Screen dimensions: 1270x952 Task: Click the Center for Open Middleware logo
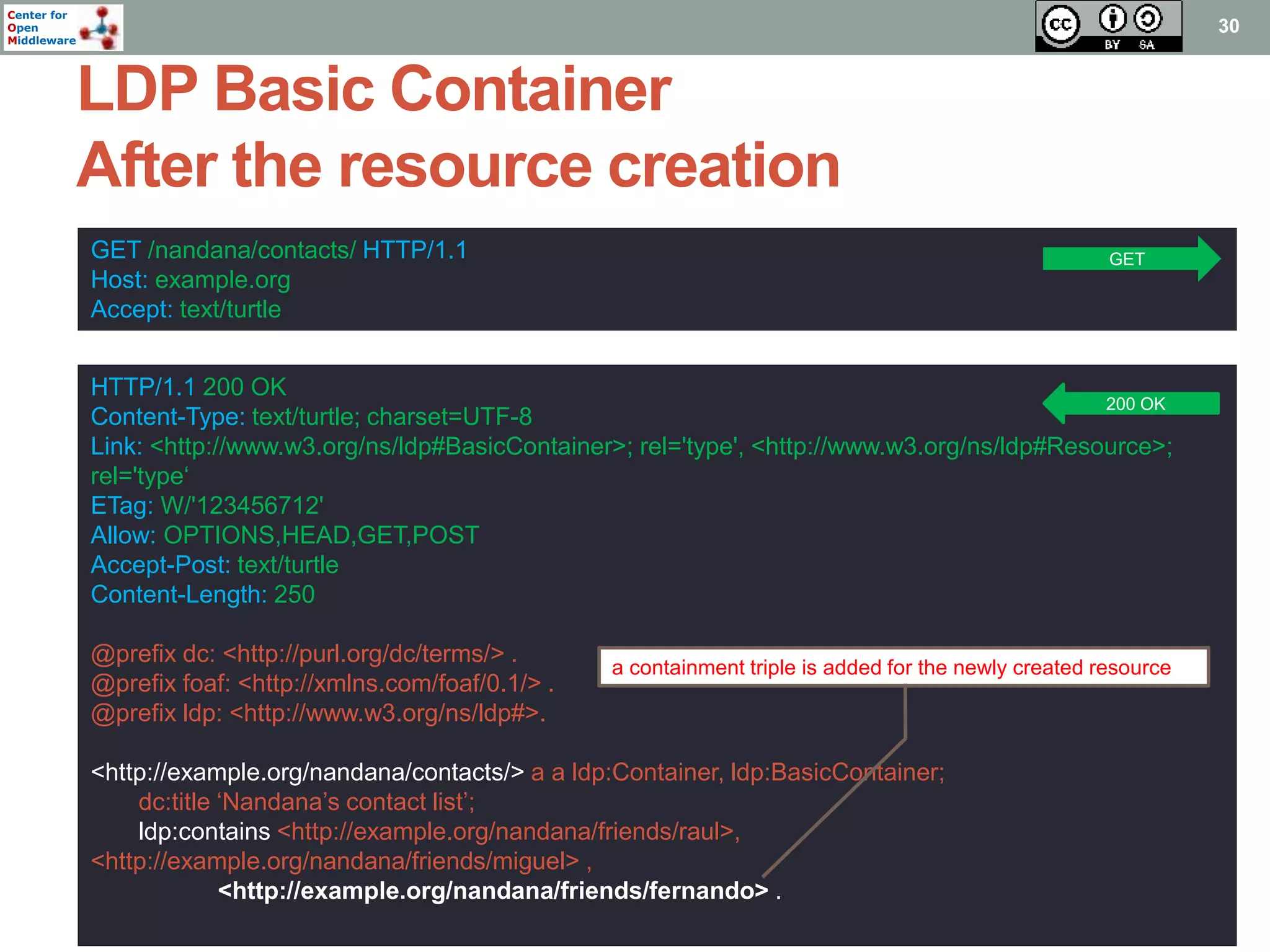[x=63, y=27]
